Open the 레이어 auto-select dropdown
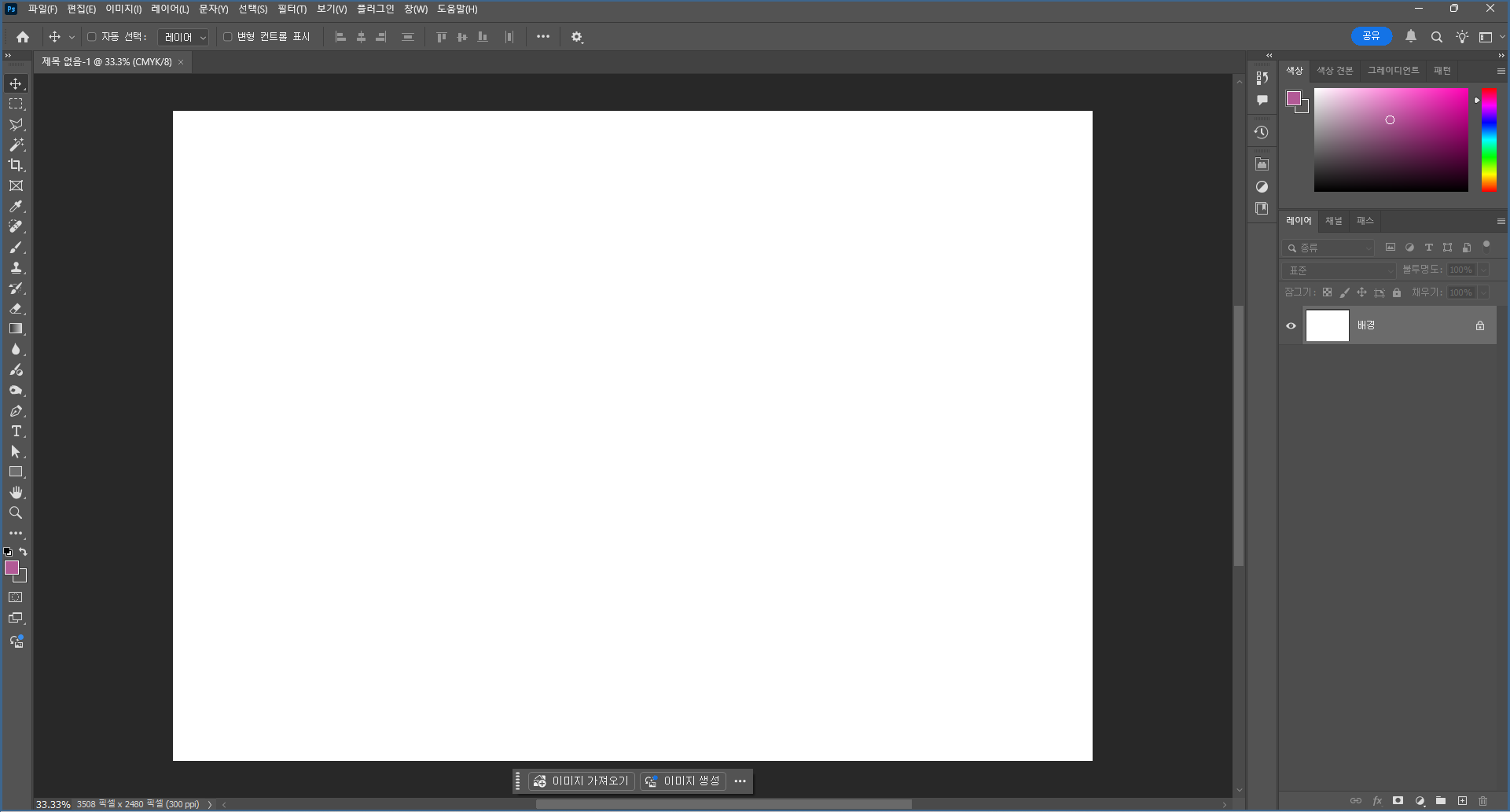The image size is (1510, 812). click(183, 37)
